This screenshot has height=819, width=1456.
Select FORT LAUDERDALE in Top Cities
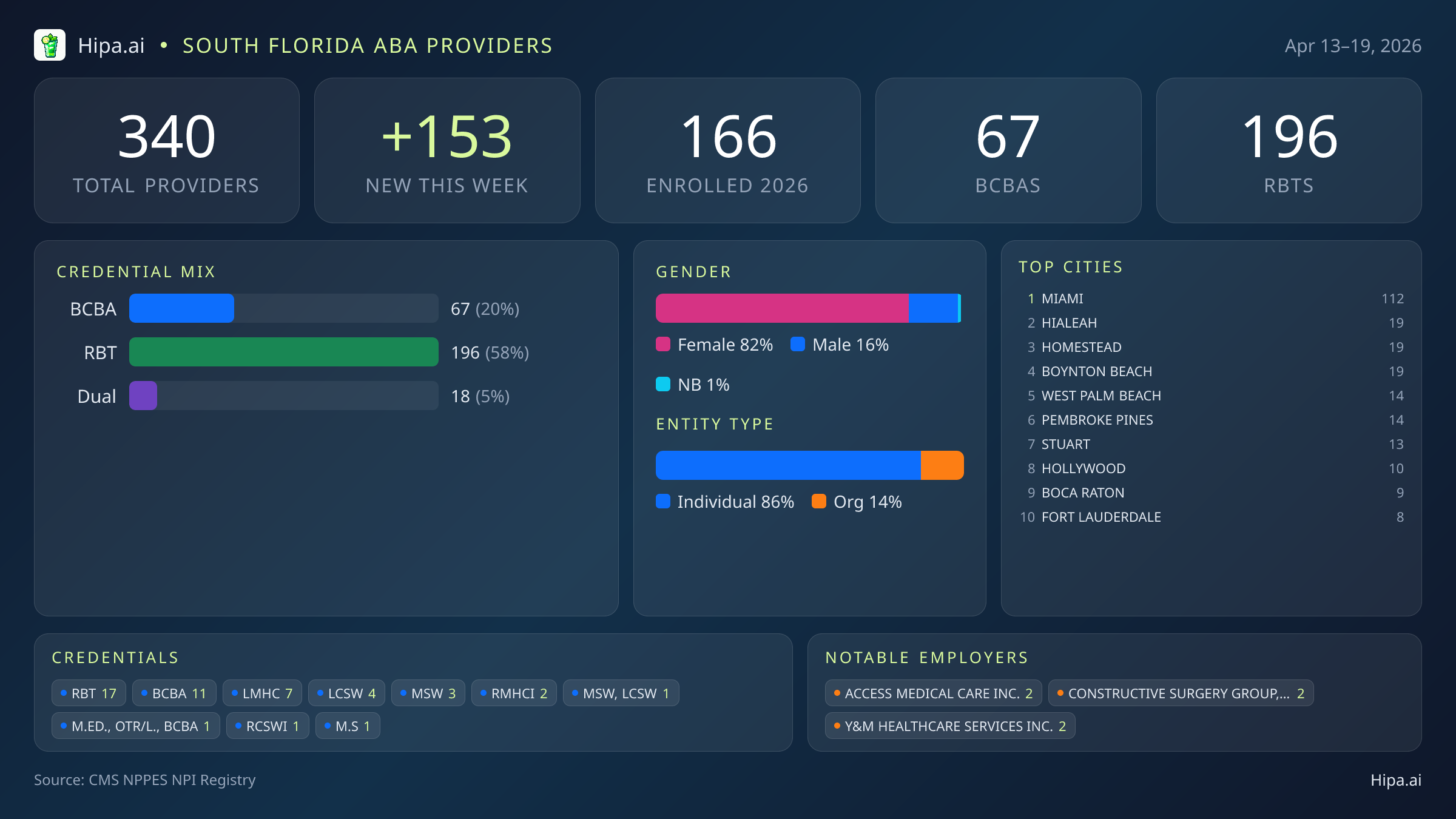(1101, 517)
